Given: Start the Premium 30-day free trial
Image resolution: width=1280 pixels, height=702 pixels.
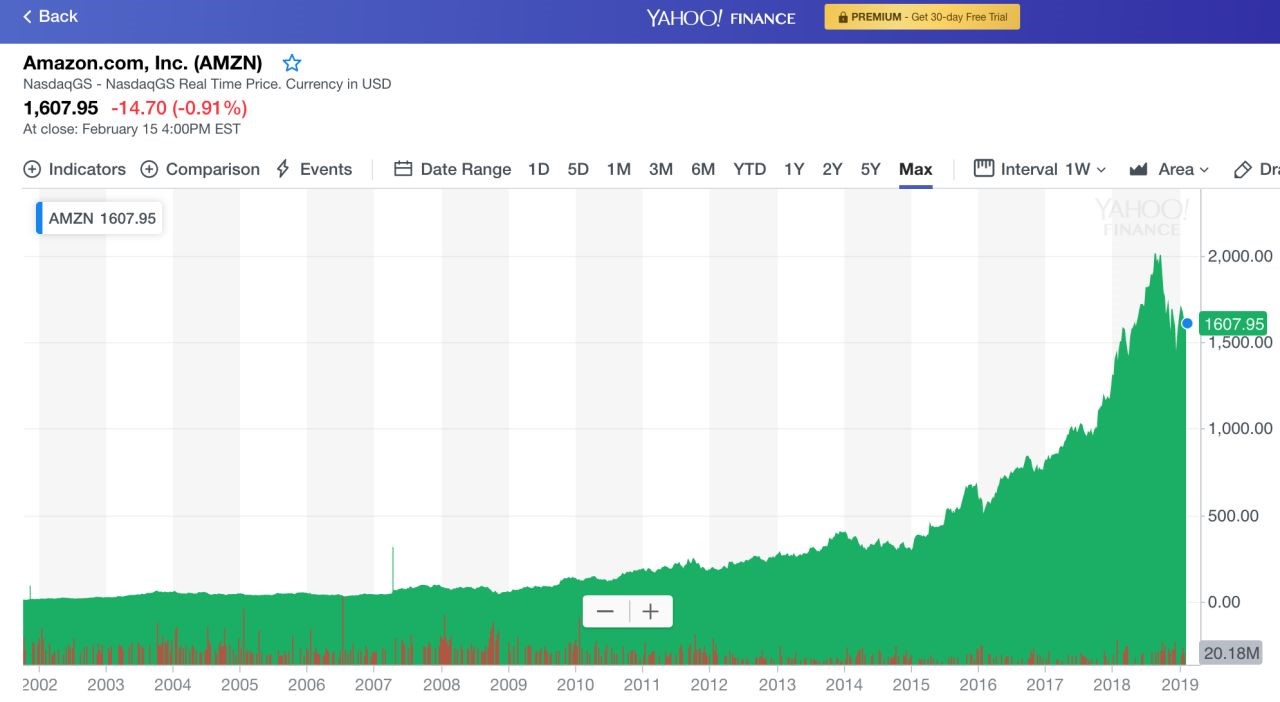Looking at the screenshot, I should 922,17.
